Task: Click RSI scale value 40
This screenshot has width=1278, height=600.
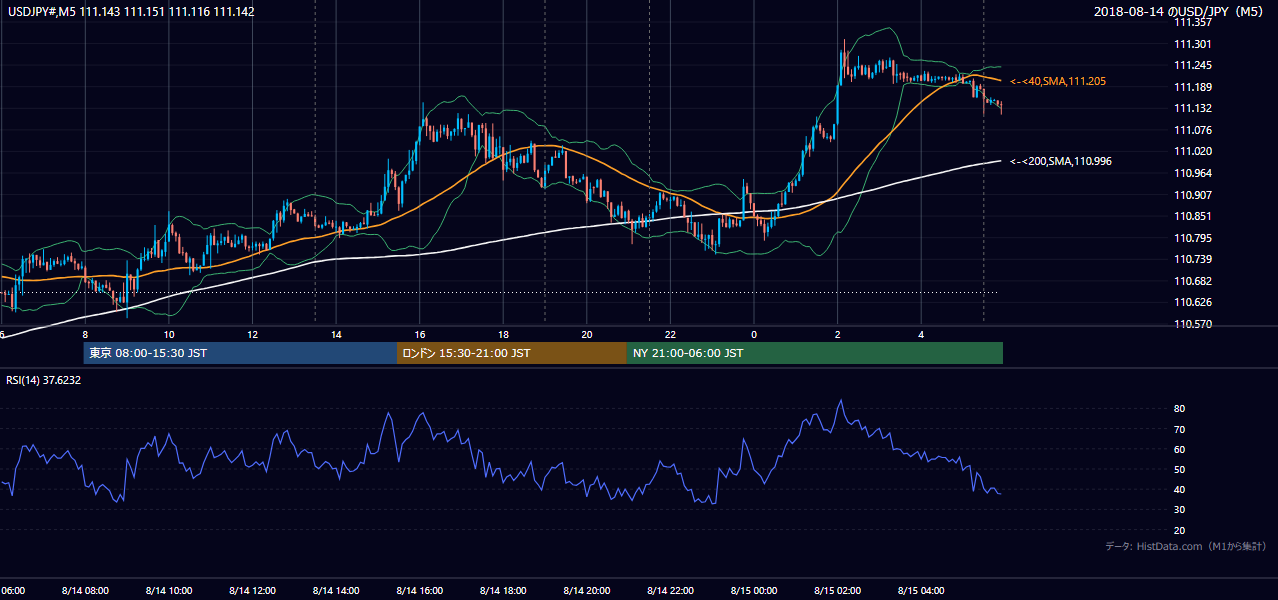Action: point(1179,489)
